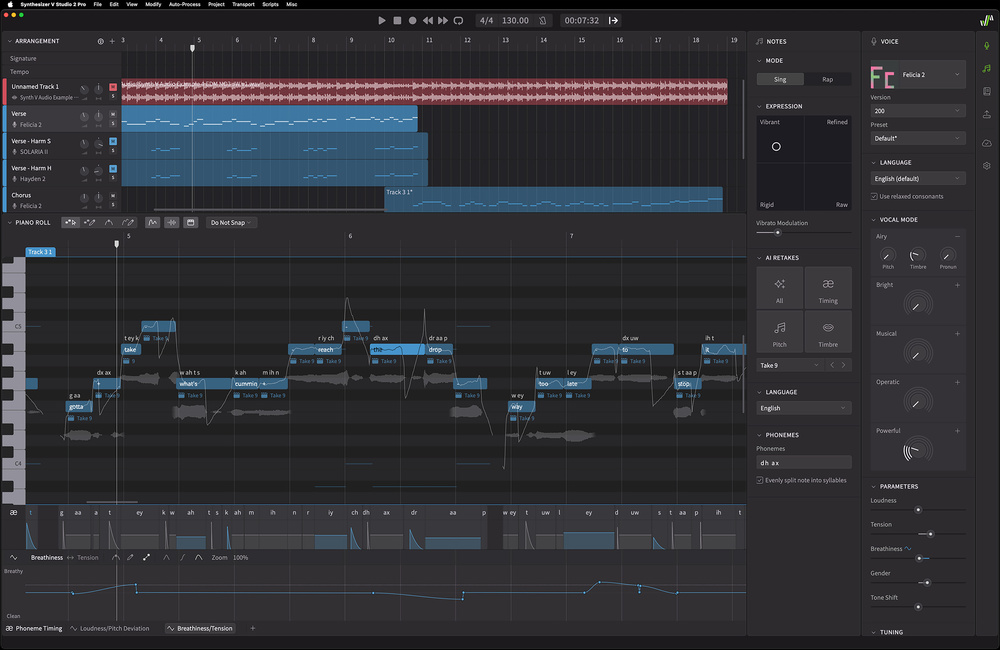Viewport: 1000px width, 650px height.
Task: Collapse the Expression section
Action: 759,106
